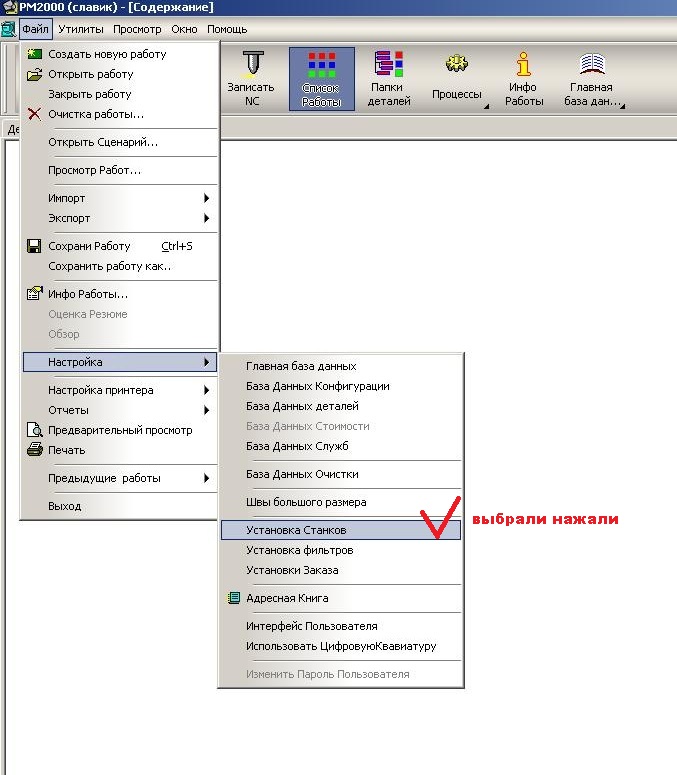Open the Файл menu
Screen dimensions: 677x775
click(x=36, y=29)
